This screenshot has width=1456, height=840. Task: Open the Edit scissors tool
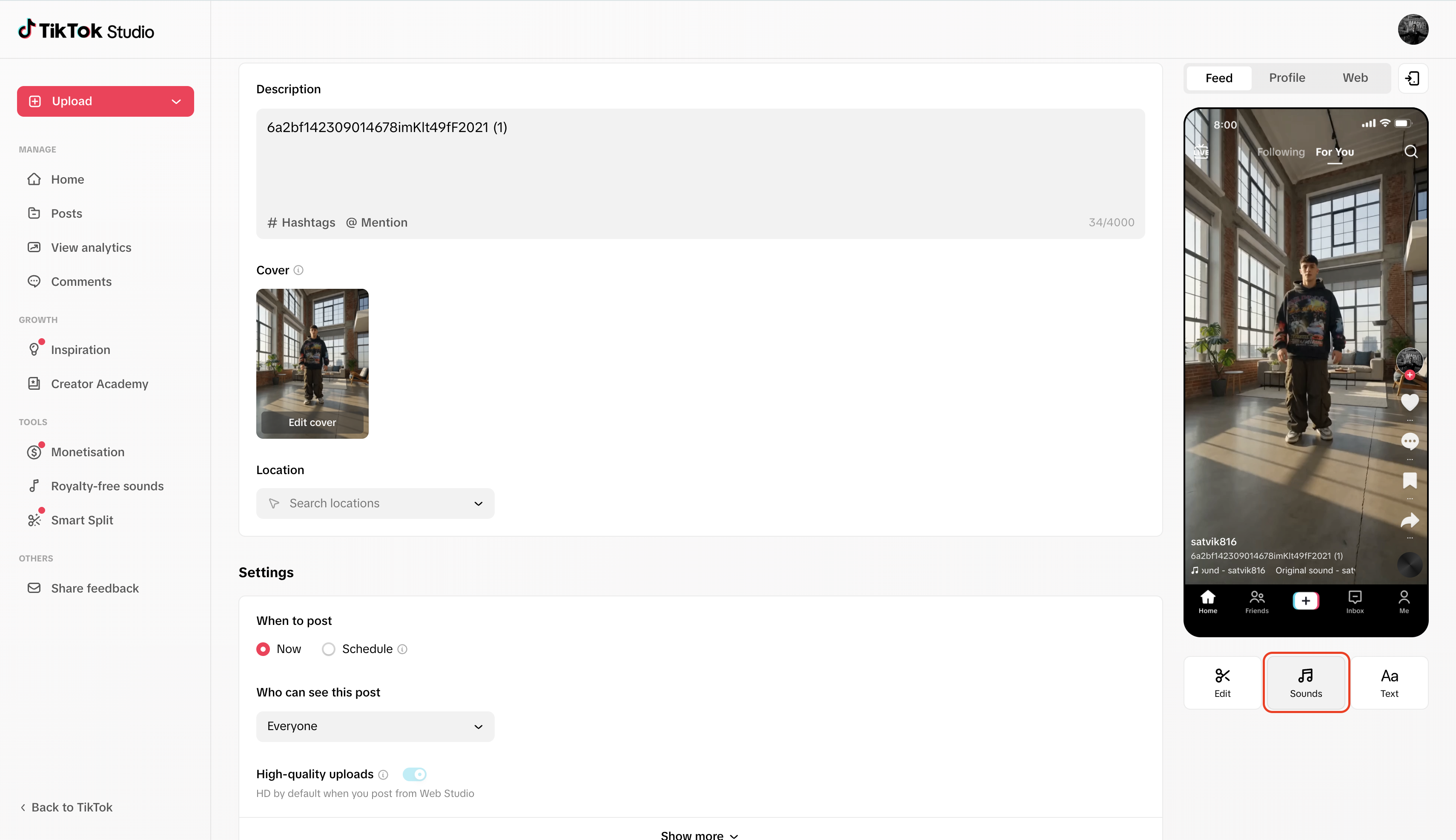click(x=1222, y=682)
